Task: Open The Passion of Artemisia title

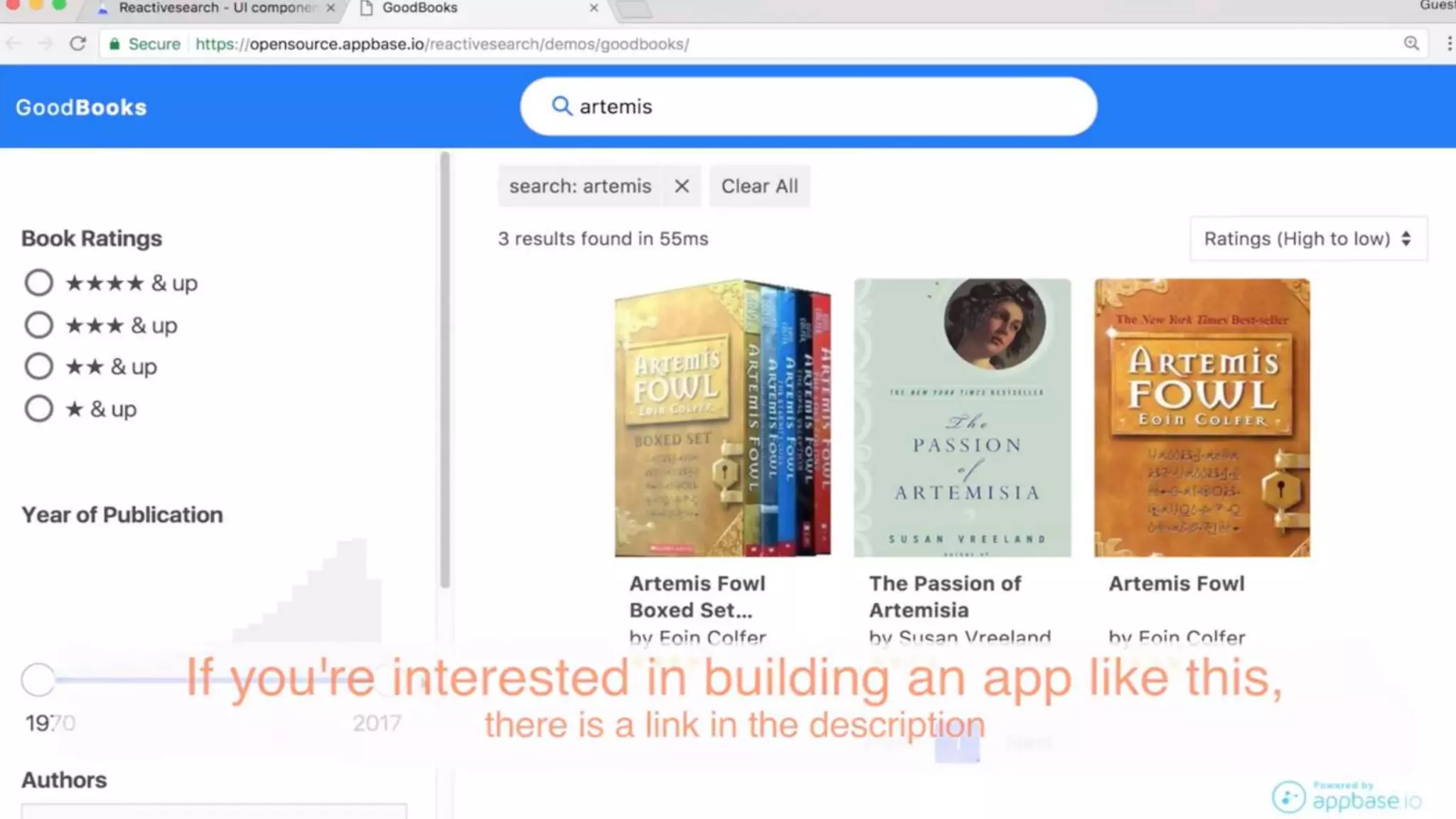Action: (x=945, y=596)
